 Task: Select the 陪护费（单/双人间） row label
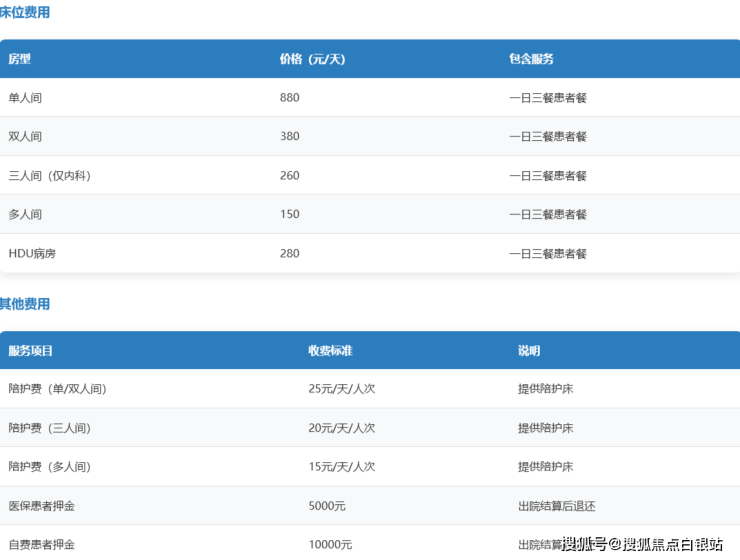tap(57, 389)
